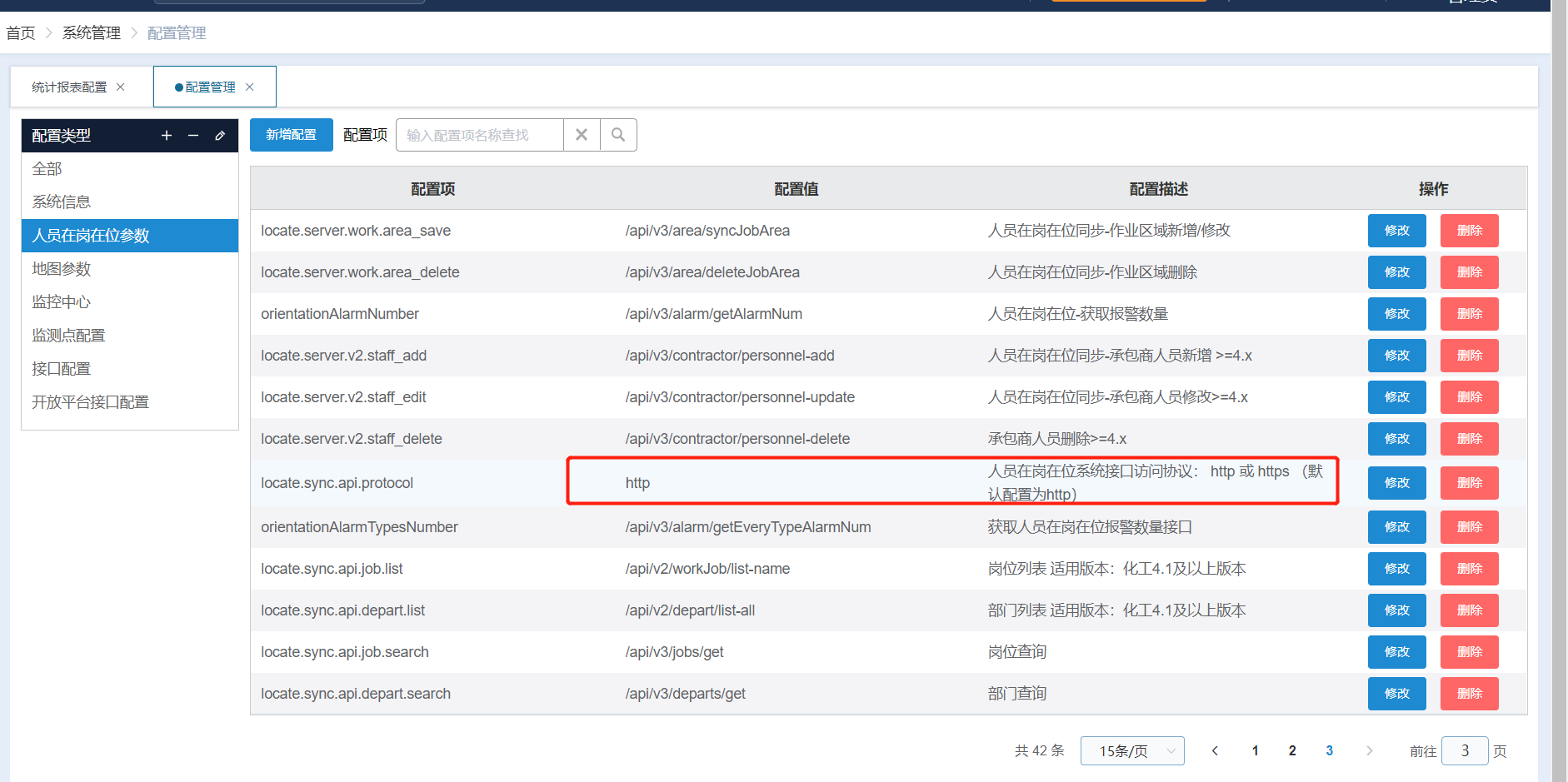
Task: Close the 统计报表配置 tab
Action: pyautogui.click(x=121, y=87)
